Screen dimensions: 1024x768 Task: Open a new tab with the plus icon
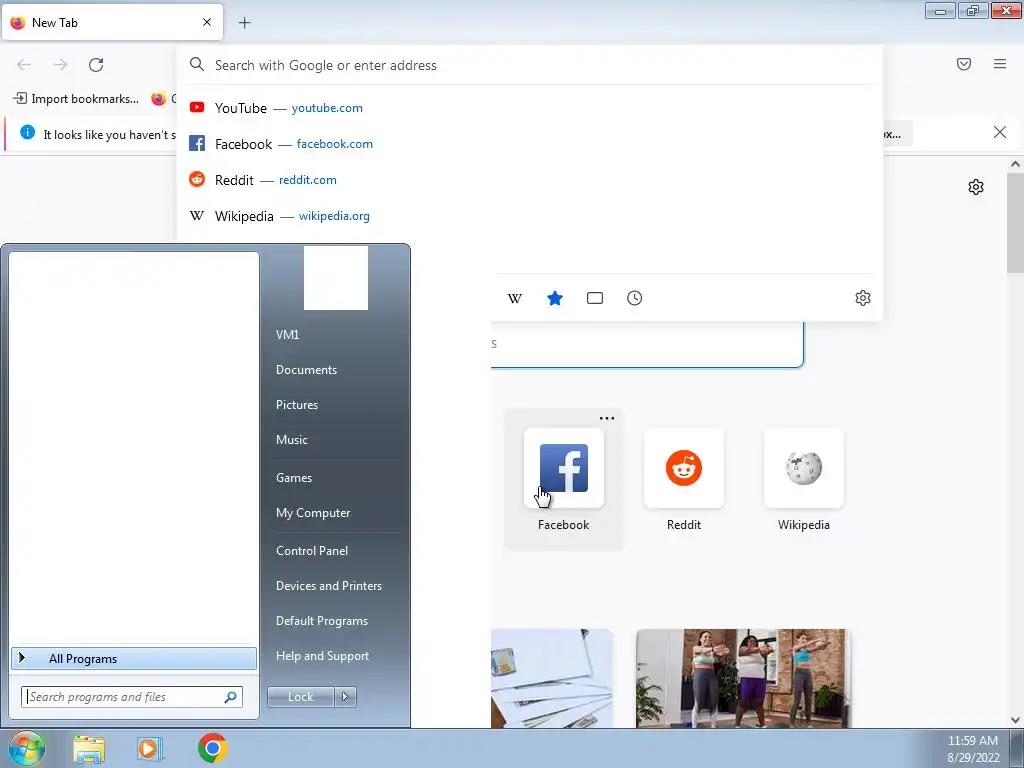pyautogui.click(x=244, y=23)
